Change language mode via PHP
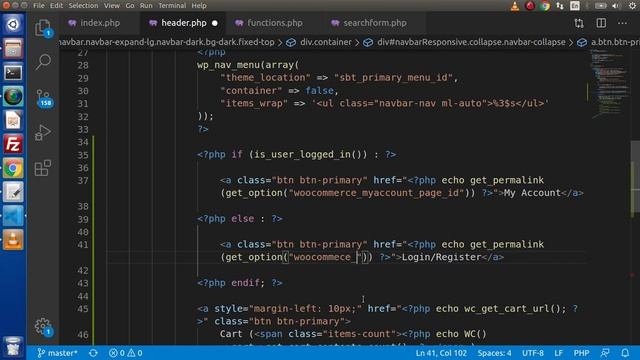Screen dimensions: 640x360 (x=581, y=353)
